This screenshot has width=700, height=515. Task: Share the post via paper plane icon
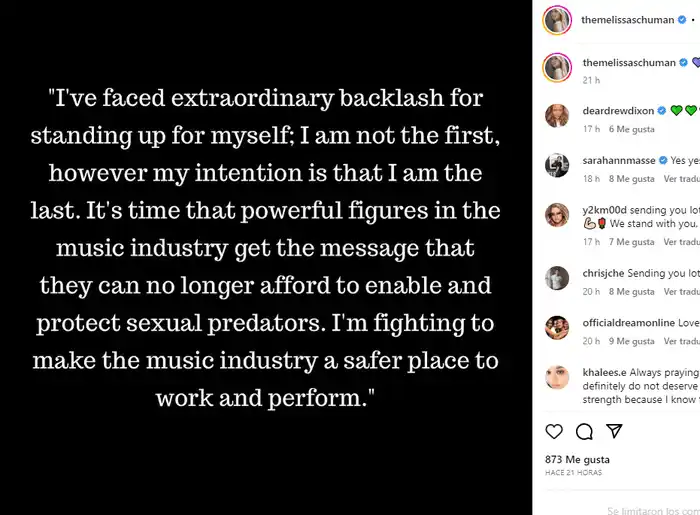pyautogui.click(x=615, y=431)
